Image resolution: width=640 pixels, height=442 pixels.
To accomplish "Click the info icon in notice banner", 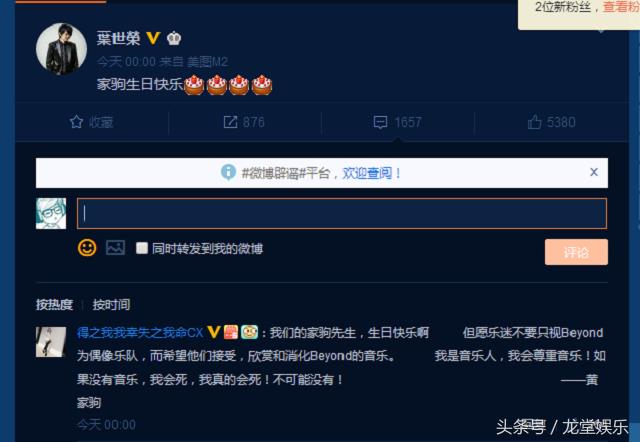I will (x=228, y=172).
